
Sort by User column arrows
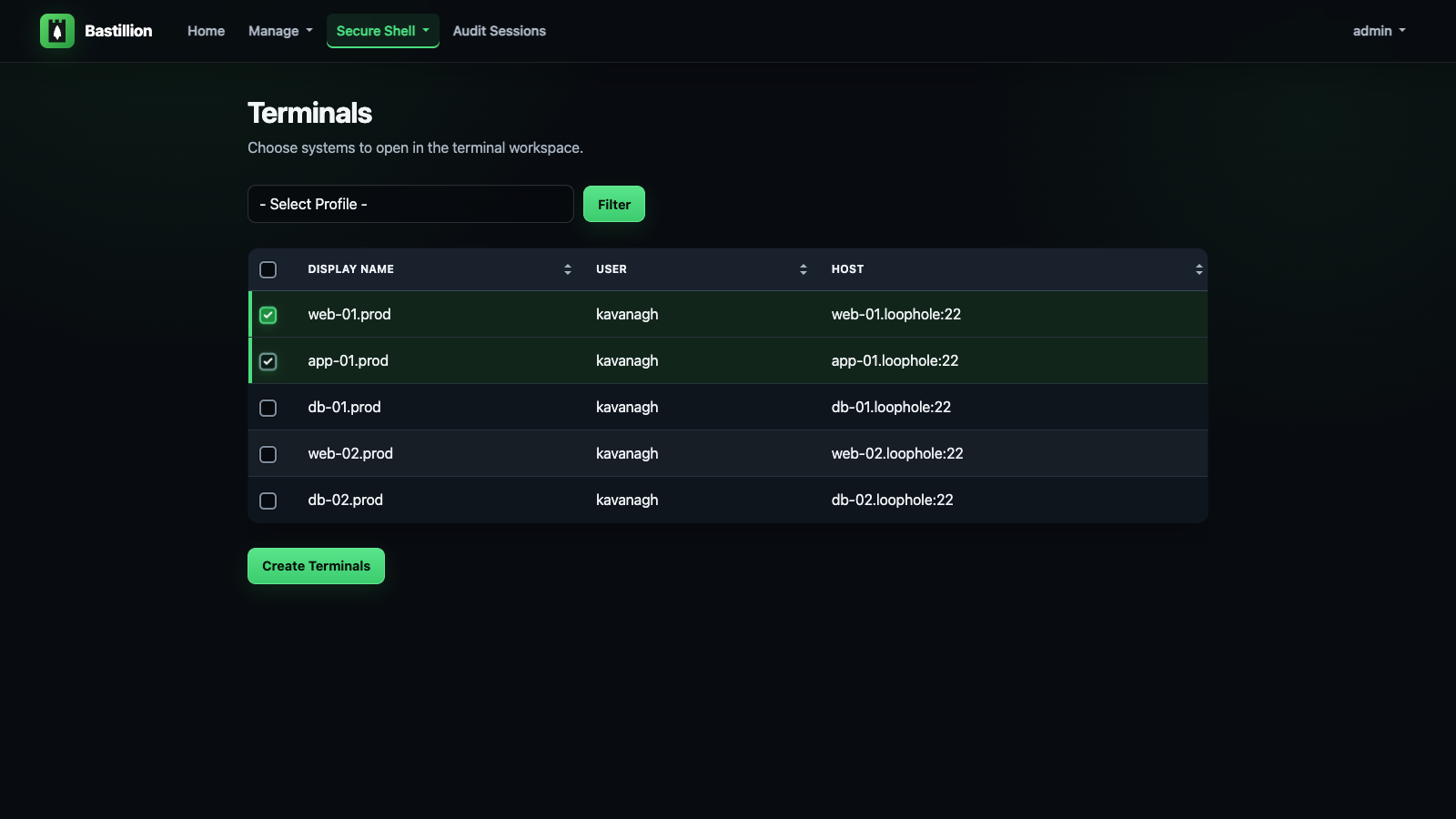pos(804,269)
